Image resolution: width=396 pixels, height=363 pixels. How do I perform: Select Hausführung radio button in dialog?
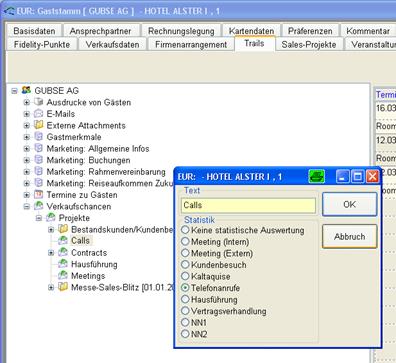pos(185,299)
